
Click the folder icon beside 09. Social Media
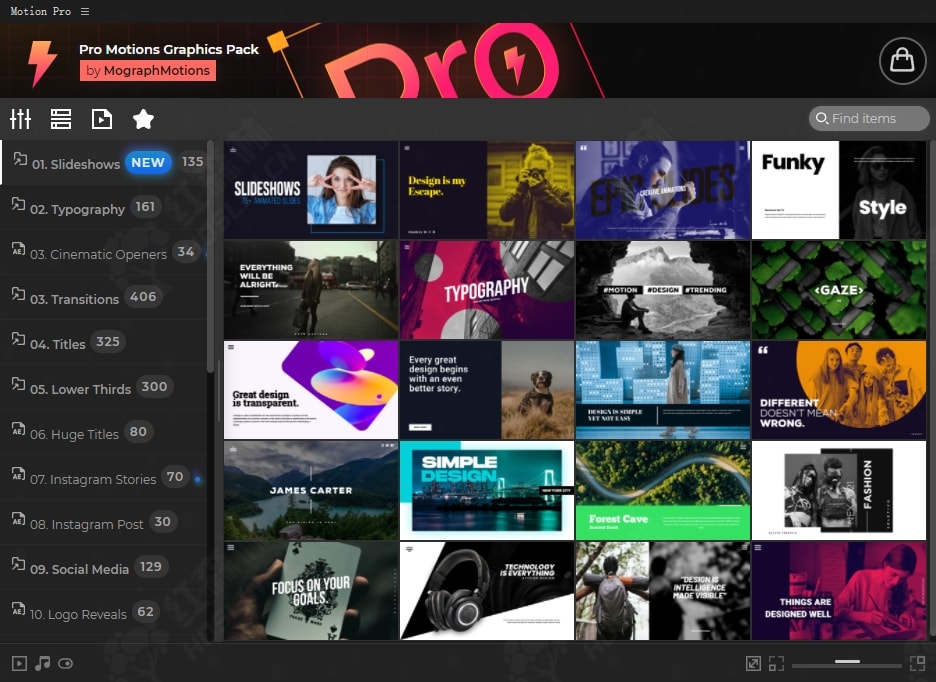point(19,564)
